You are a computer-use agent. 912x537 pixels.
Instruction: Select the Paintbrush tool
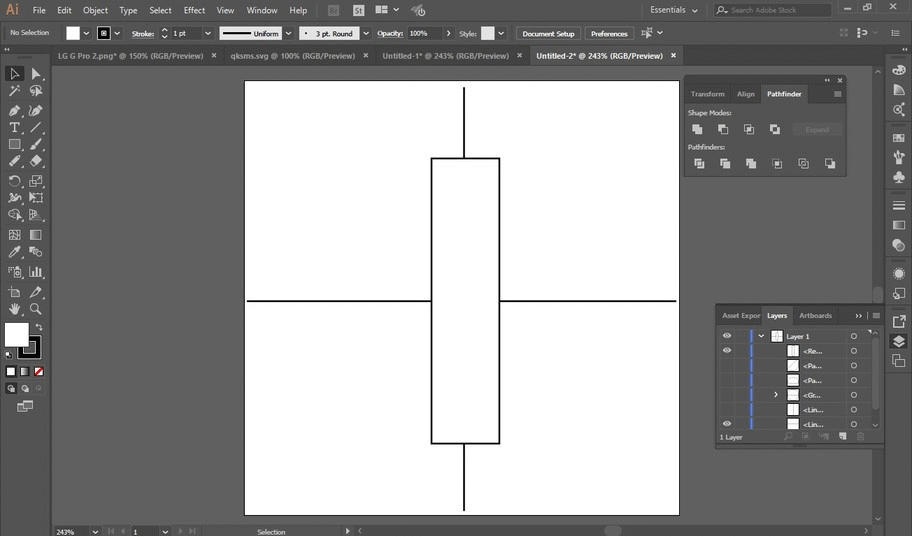[x=36, y=144]
